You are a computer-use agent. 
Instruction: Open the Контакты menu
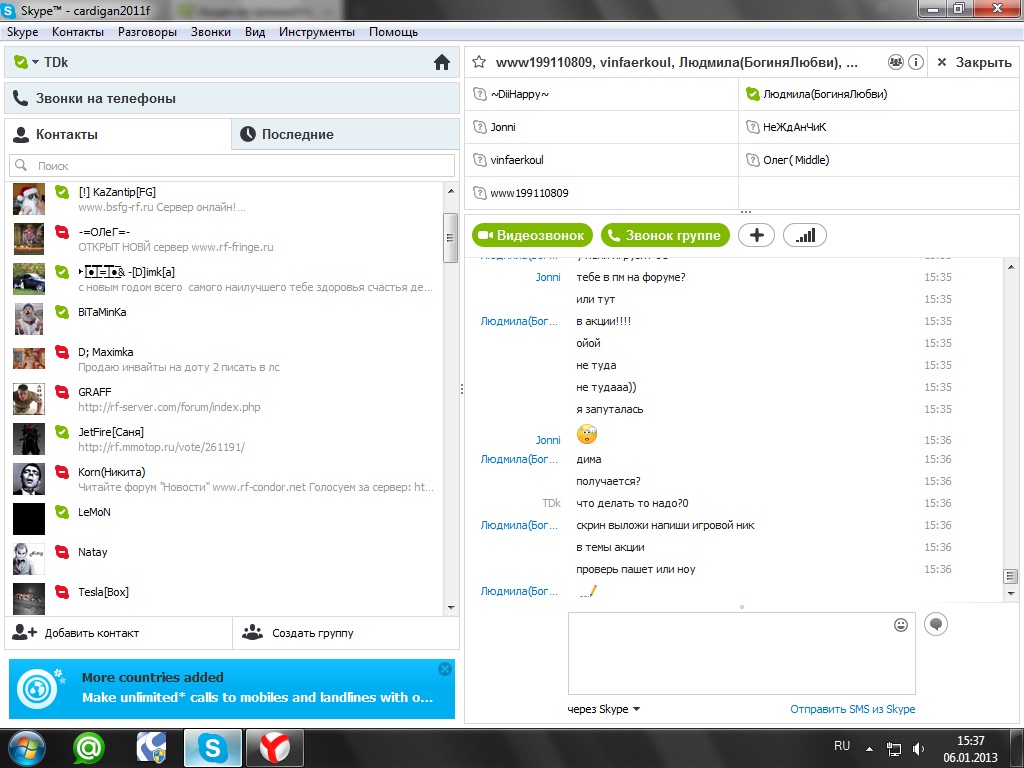point(78,32)
